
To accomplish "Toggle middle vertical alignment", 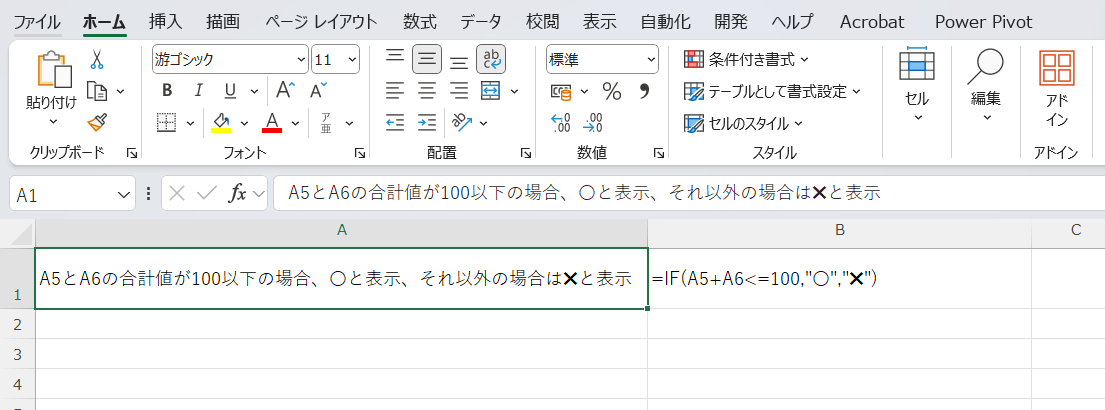I will coord(427,59).
